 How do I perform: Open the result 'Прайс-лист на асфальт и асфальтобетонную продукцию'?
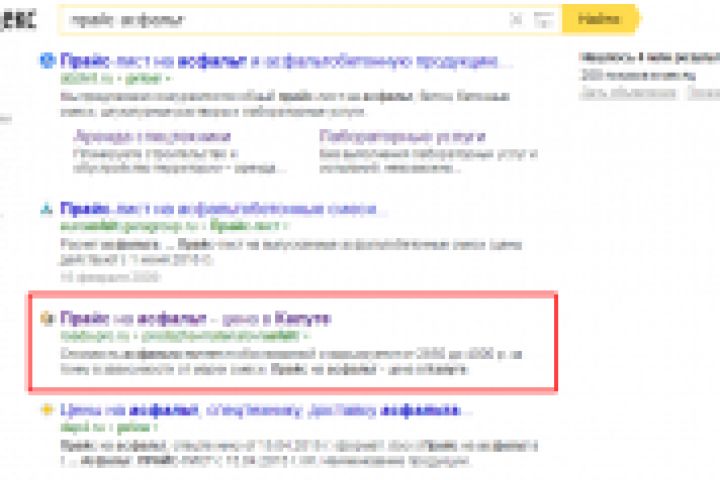[x=287, y=61]
